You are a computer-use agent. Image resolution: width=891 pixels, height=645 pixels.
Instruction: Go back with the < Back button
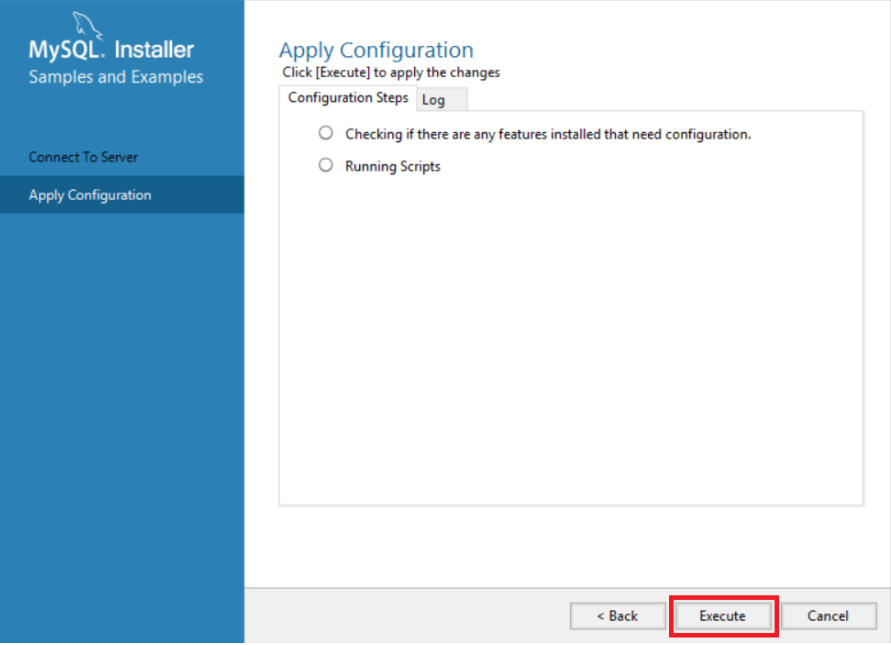tap(618, 616)
